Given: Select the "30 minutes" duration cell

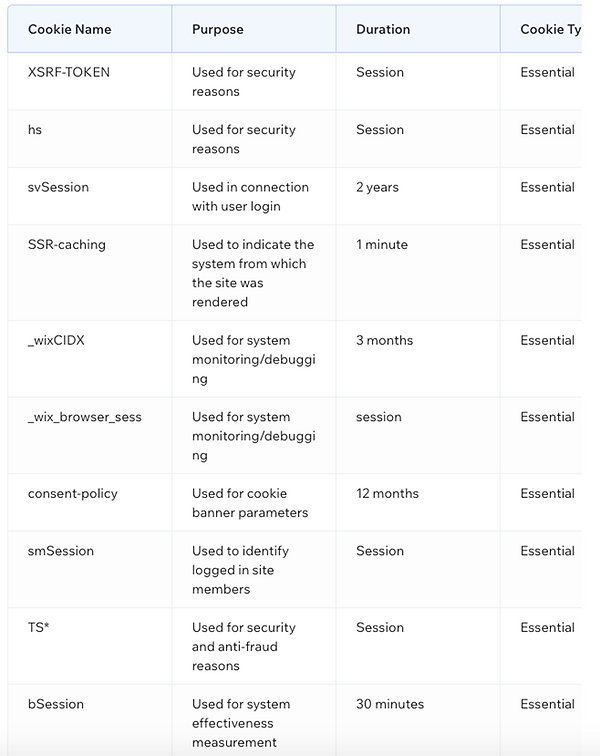Looking at the screenshot, I should tap(390, 704).
